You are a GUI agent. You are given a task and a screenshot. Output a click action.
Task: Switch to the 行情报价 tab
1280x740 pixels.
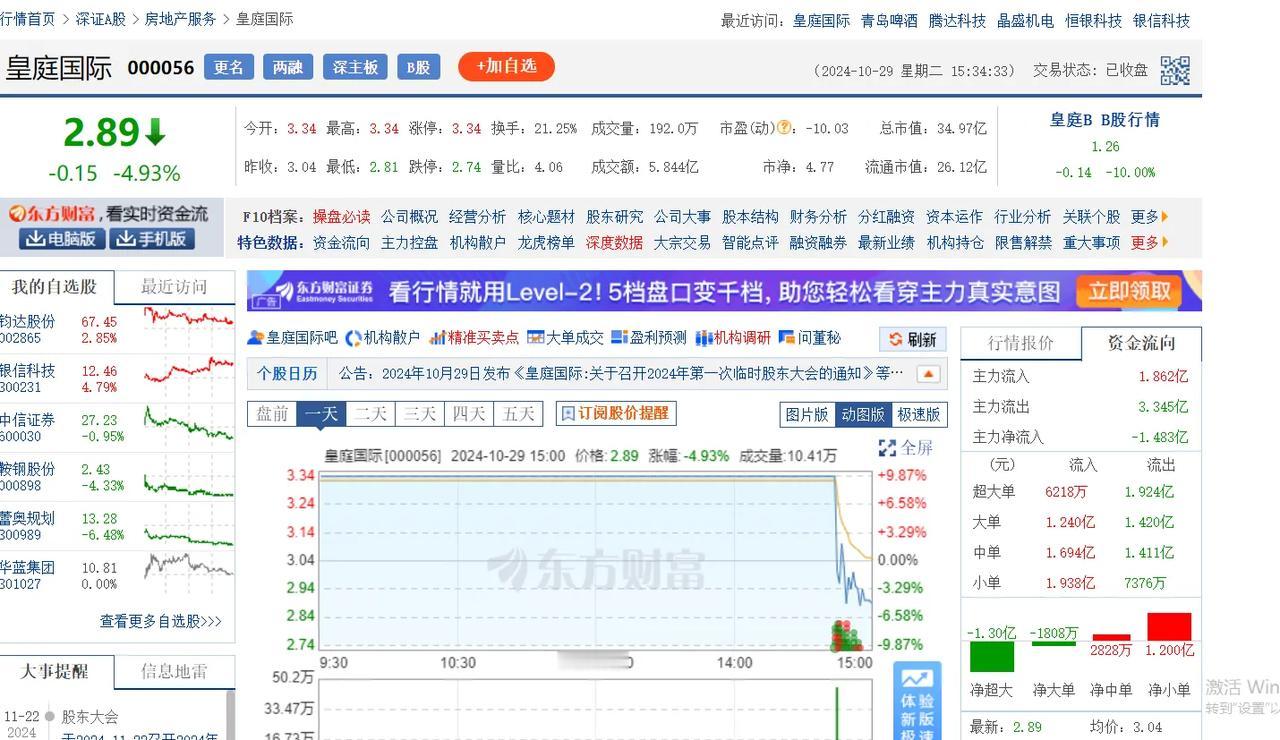tap(1021, 343)
